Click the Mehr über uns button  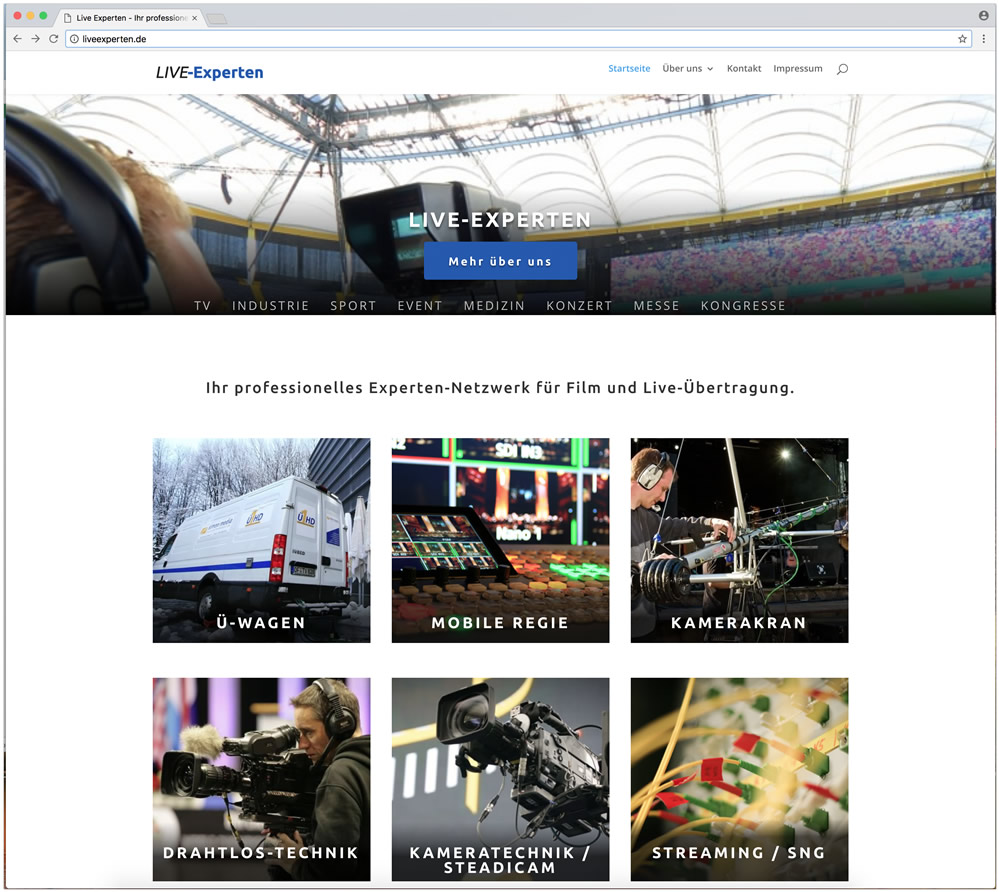click(500, 261)
